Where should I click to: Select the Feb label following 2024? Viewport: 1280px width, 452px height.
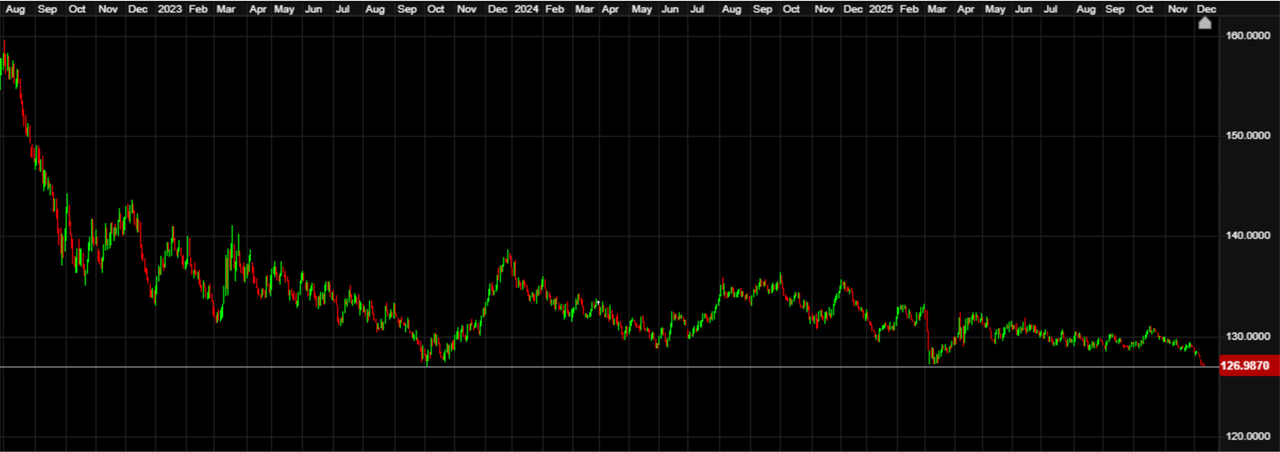pyautogui.click(x=555, y=8)
